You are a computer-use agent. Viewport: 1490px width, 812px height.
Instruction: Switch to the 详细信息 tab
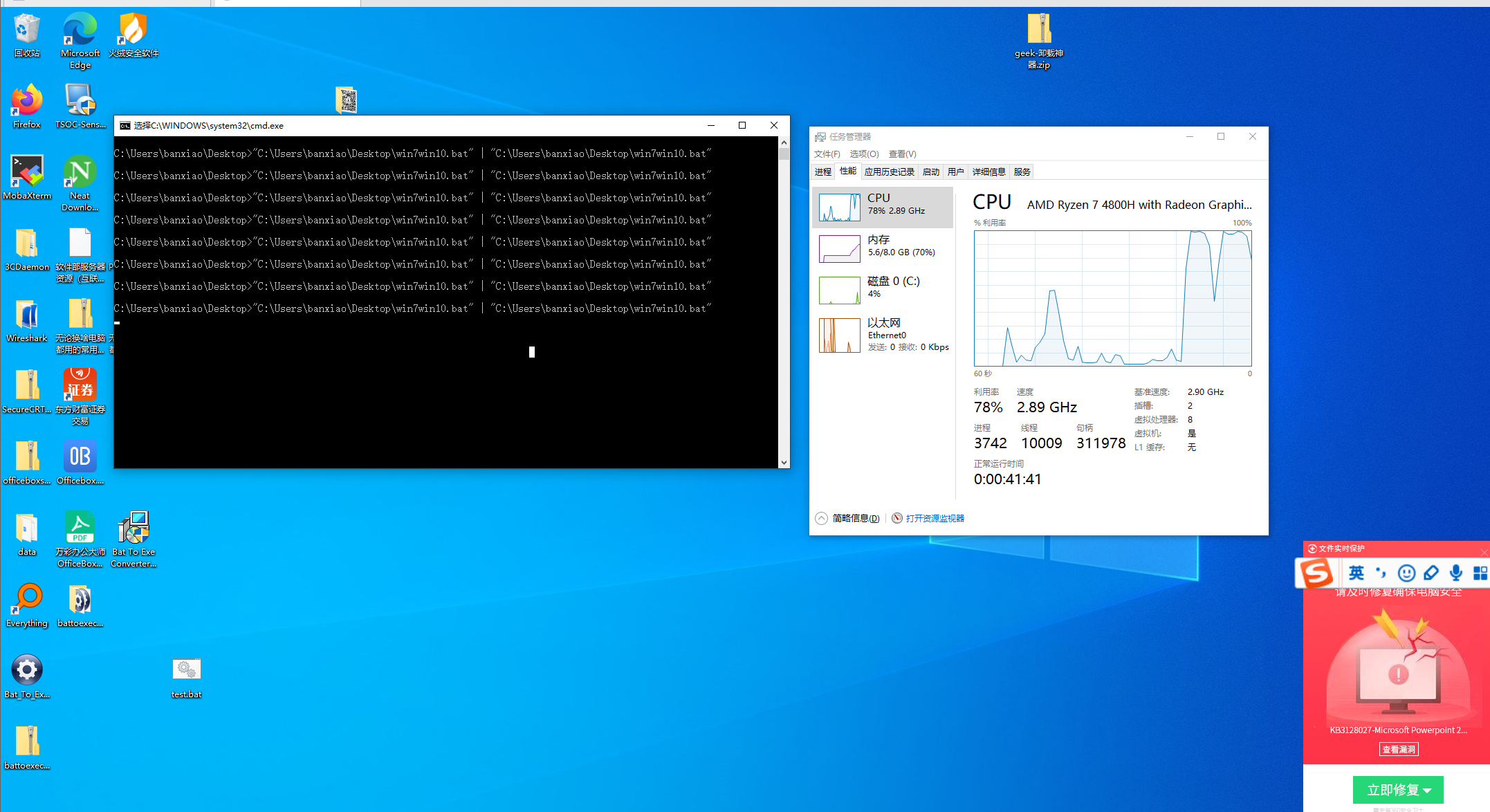pyautogui.click(x=988, y=172)
